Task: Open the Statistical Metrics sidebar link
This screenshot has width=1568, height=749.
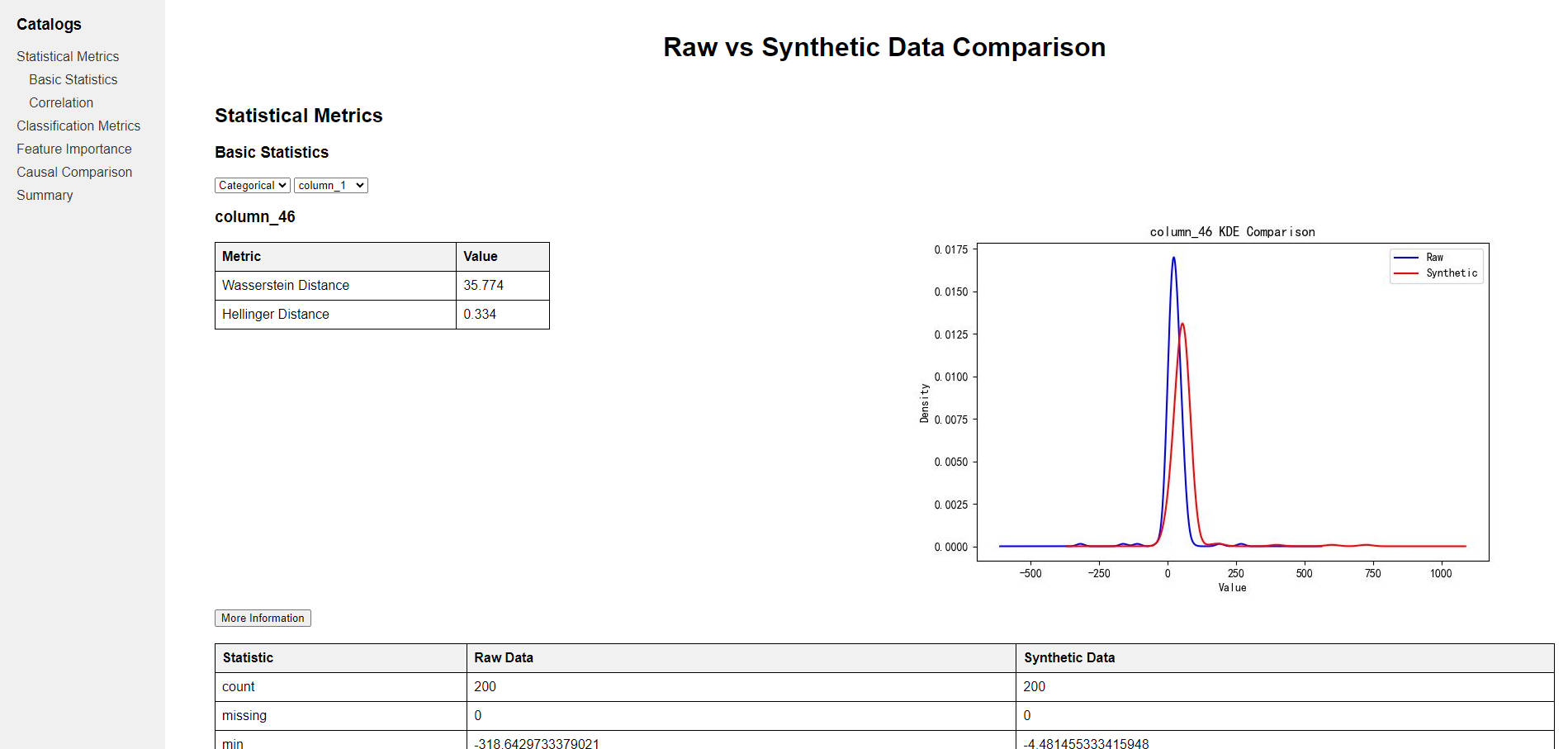Action: coord(68,56)
